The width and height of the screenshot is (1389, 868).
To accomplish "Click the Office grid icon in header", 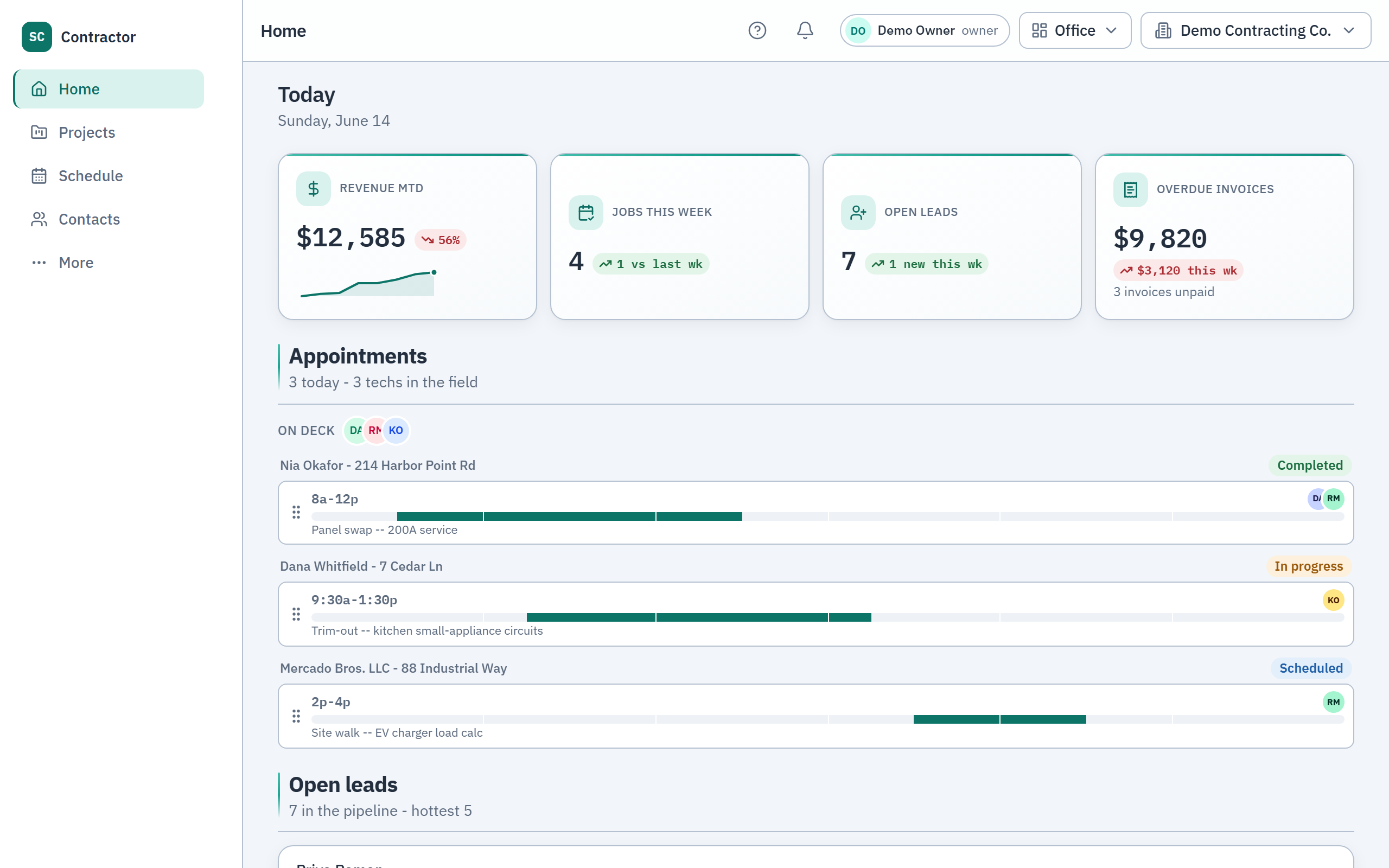I will pos(1039,30).
